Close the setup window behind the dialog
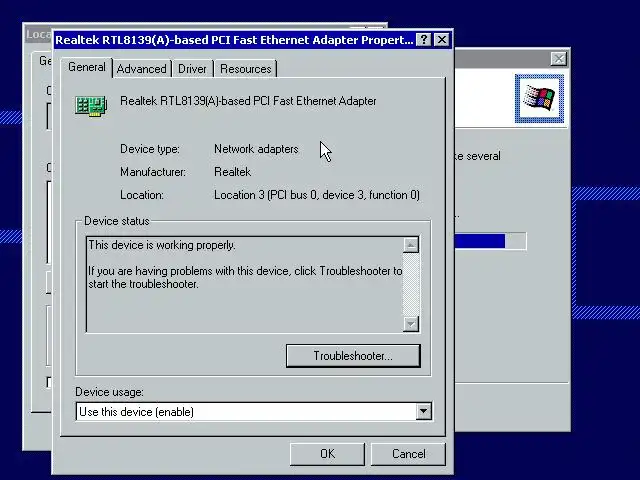The height and width of the screenshot is (480, 640). (558, 59)
